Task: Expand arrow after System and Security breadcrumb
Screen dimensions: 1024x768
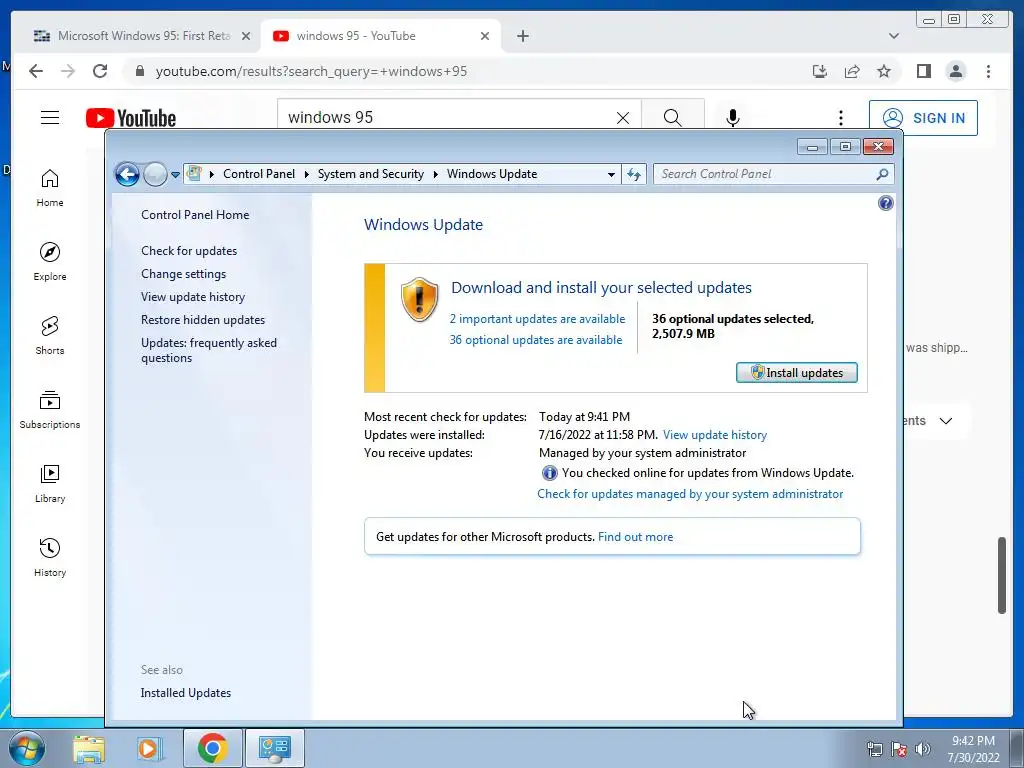Action: (436, 174)
